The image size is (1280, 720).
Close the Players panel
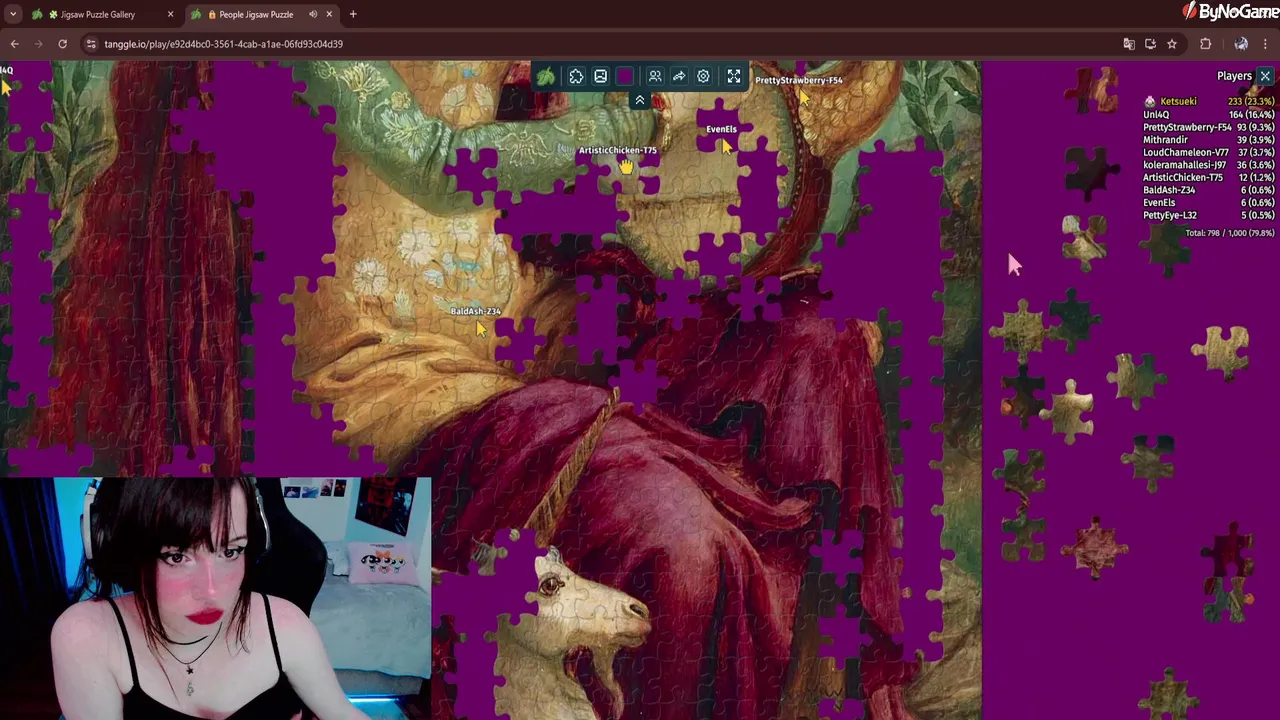coord(1265,76)
